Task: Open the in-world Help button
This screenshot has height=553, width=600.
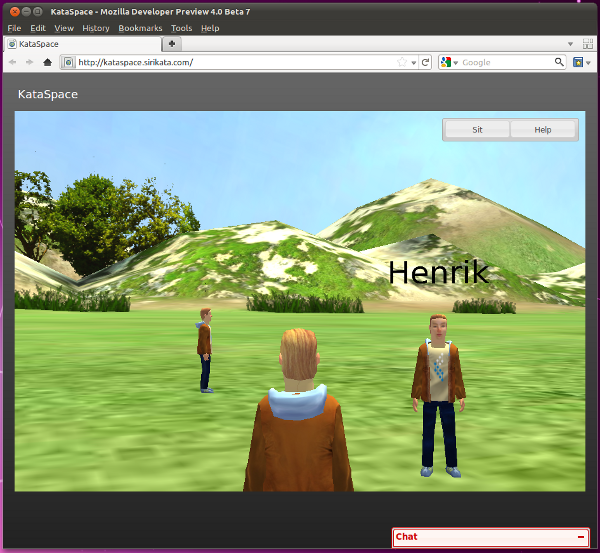Action: [x=543, y=130]
